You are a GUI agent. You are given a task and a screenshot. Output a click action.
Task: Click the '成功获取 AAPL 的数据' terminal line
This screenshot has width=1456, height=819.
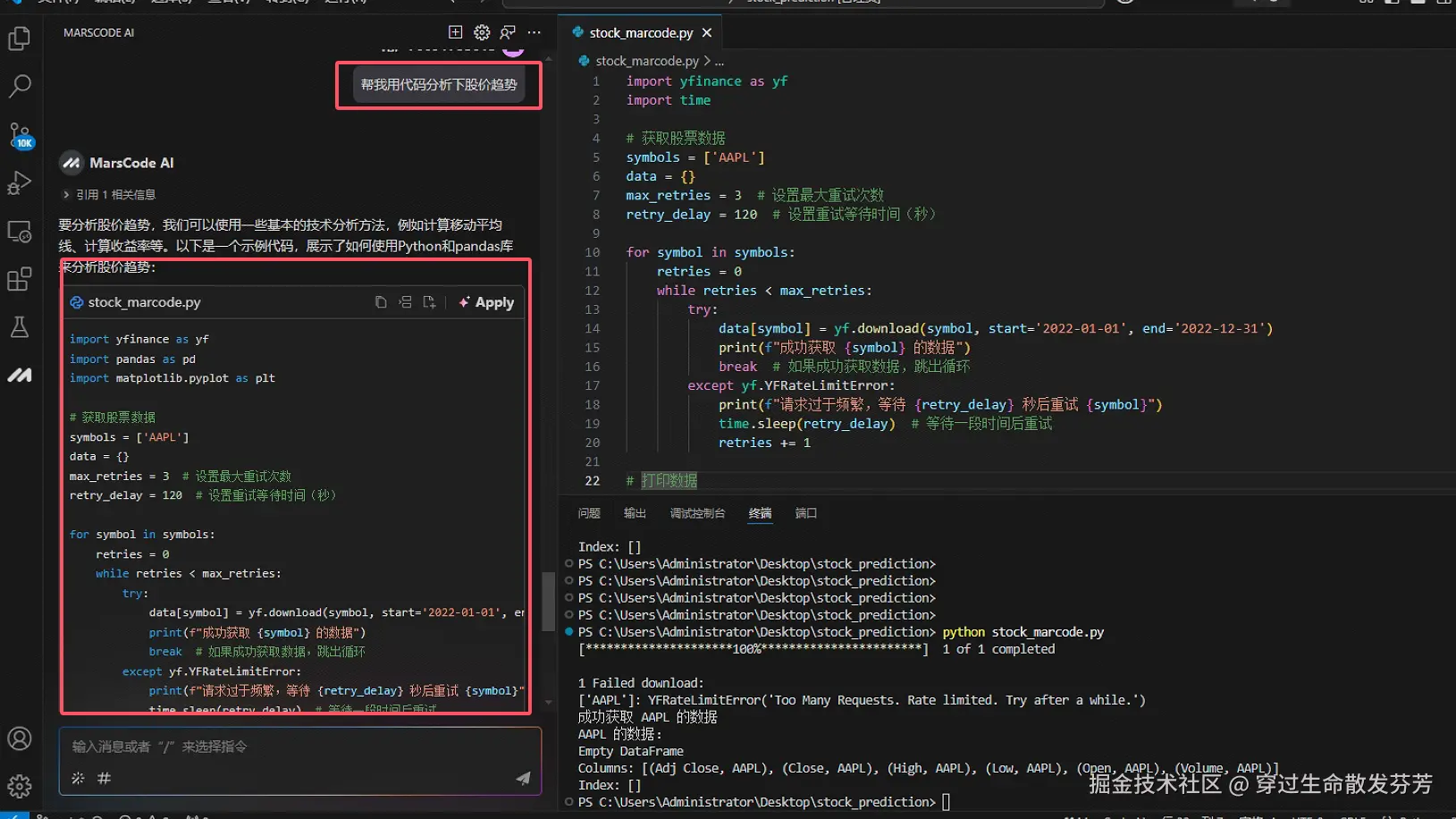648,717
